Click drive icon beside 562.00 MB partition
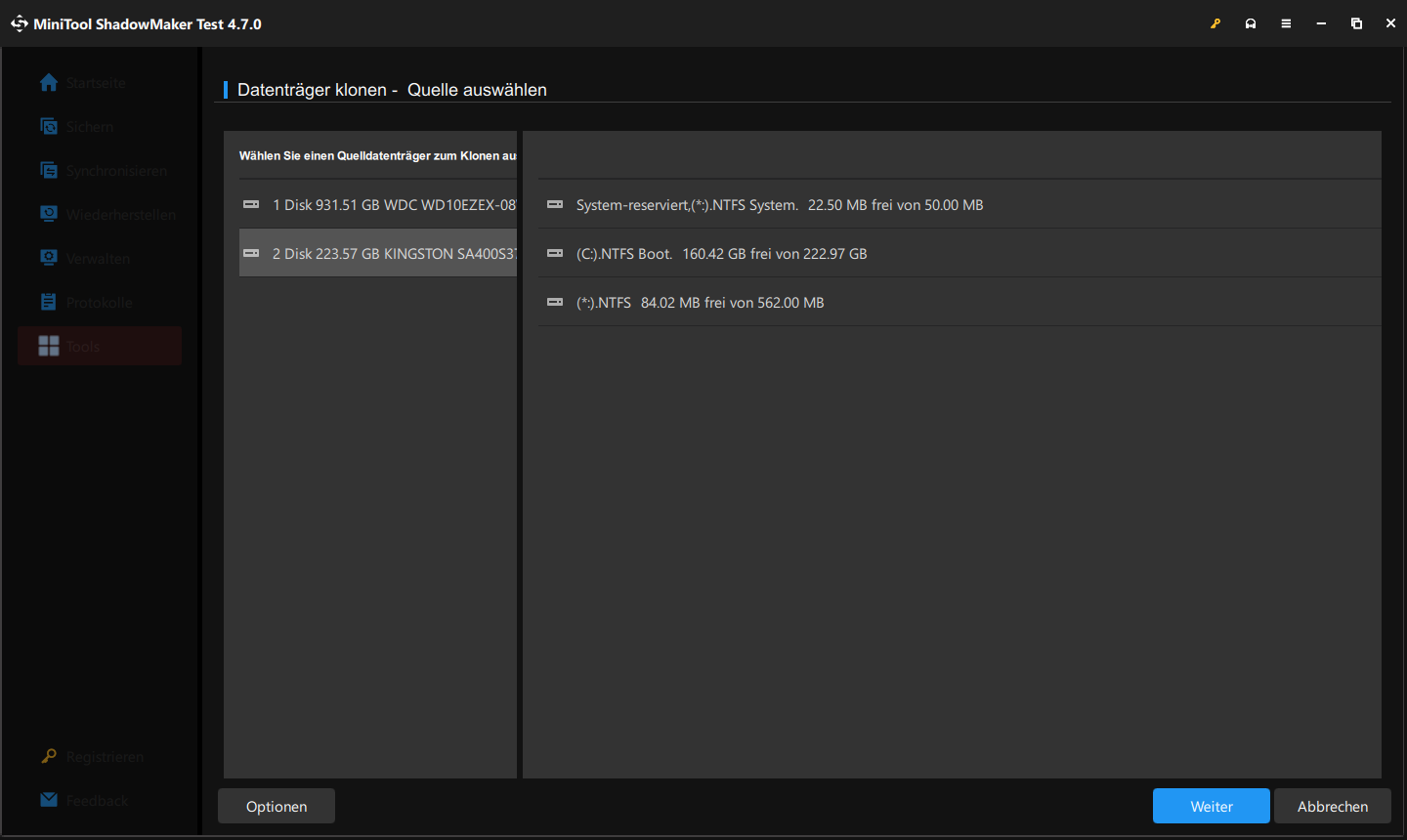This screenshot has width=1407, height=840. [x=555, y=302]
